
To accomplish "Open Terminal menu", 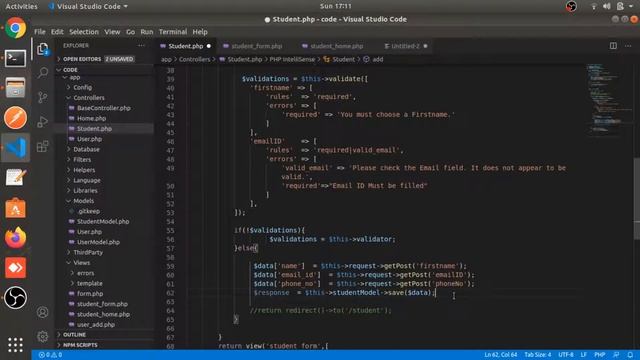I will click(173, 32).
